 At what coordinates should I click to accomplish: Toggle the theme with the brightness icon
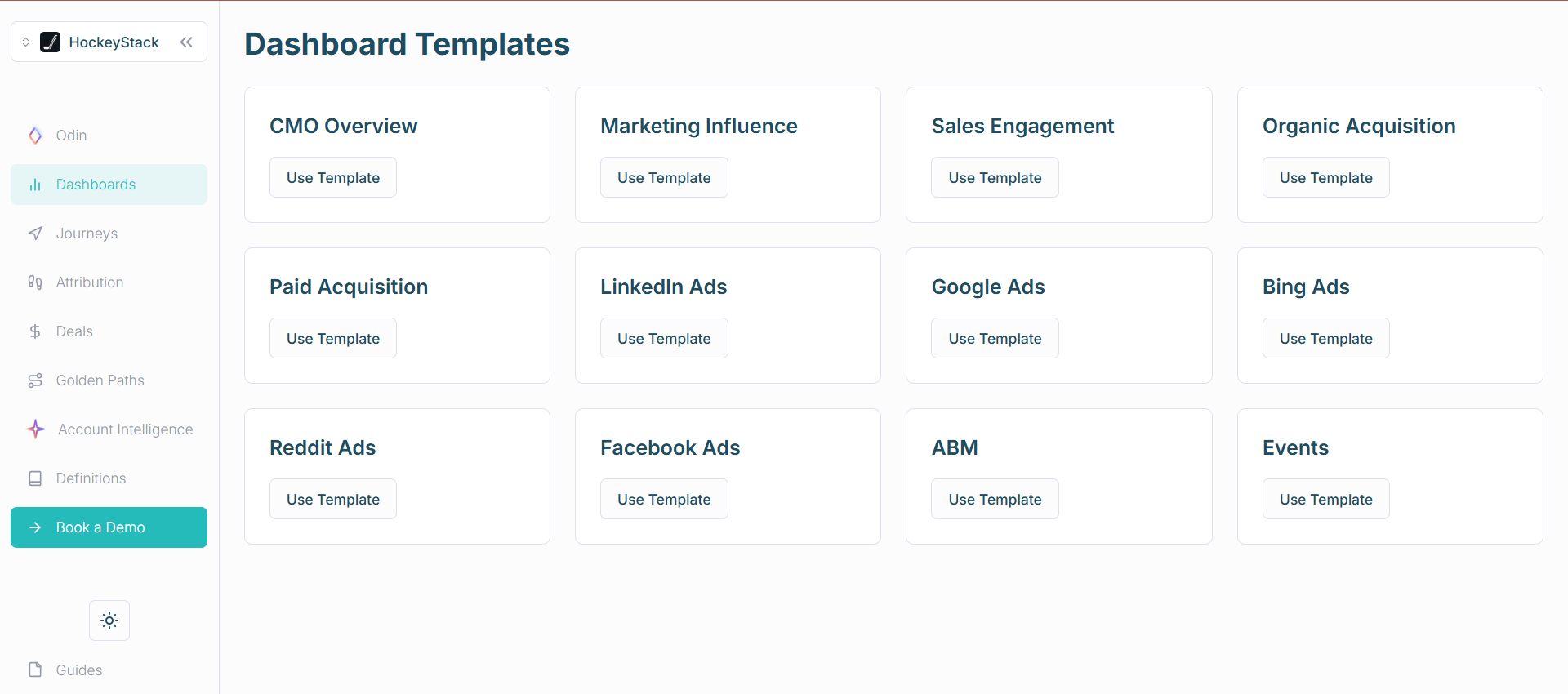[109, 621]
